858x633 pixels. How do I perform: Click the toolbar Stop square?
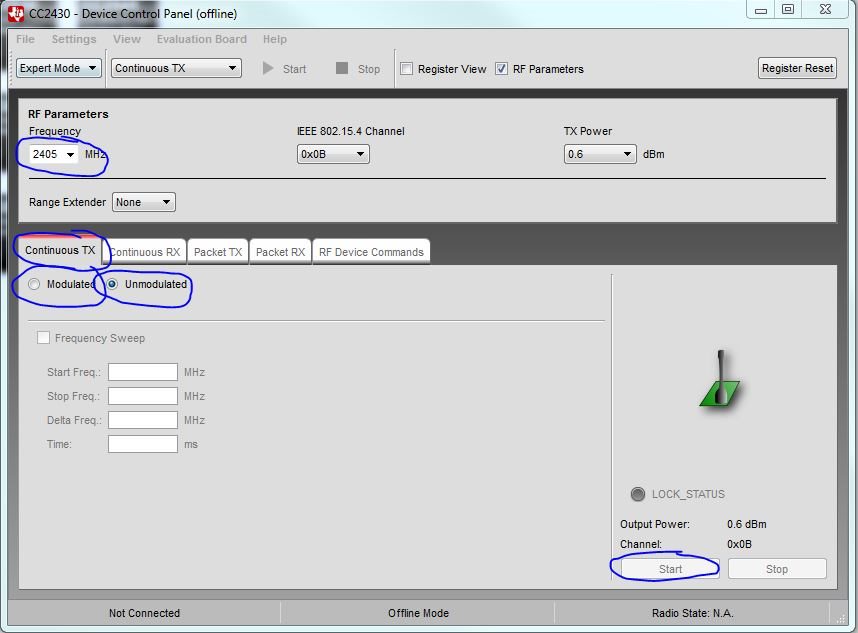coord(342,68)
